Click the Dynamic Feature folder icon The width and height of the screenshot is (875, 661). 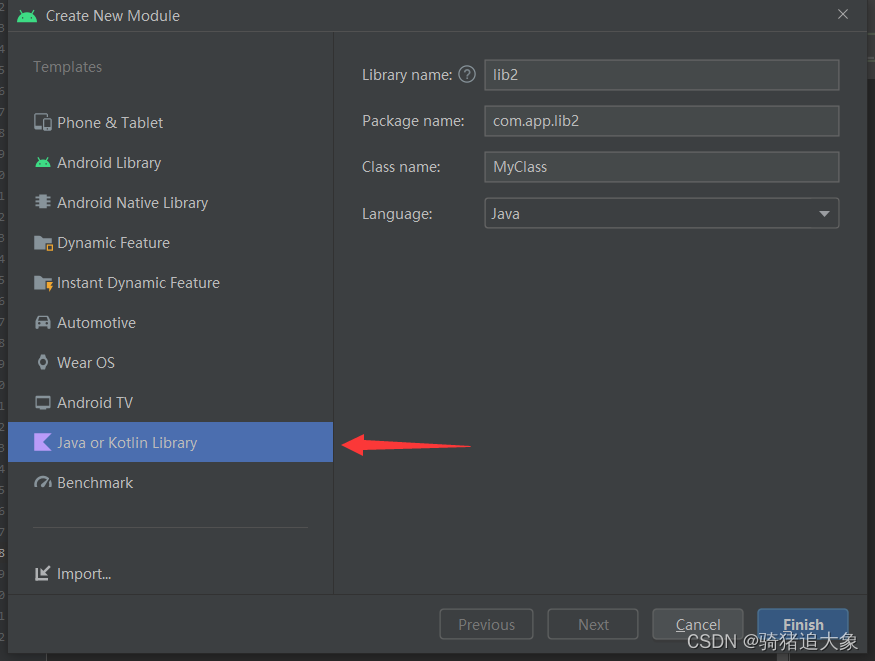[x=44, y=243]
